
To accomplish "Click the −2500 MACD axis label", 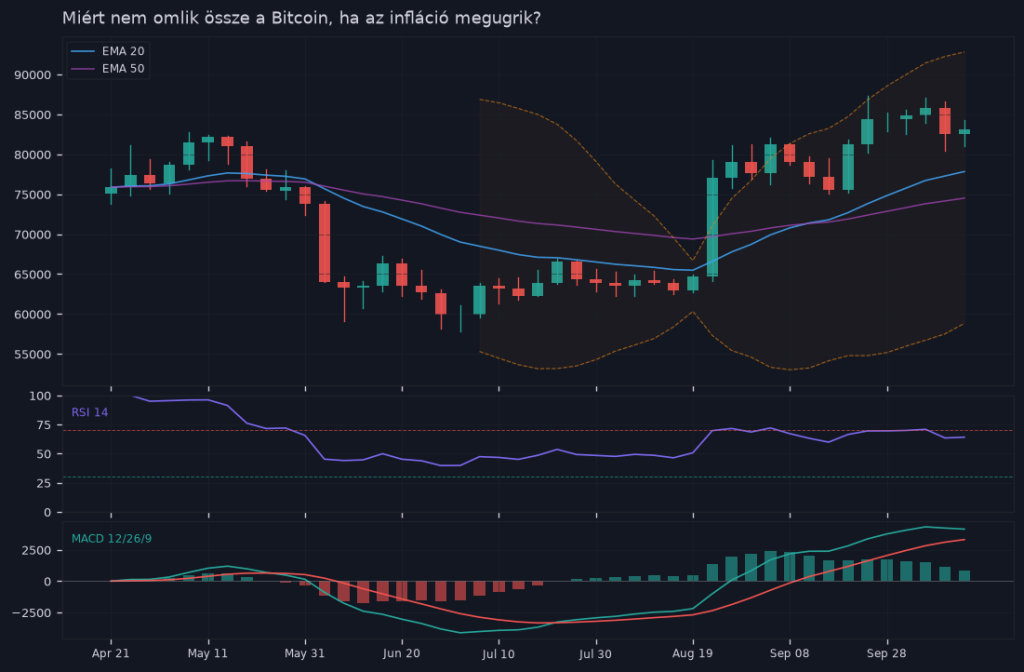I will tap(32, 613).
